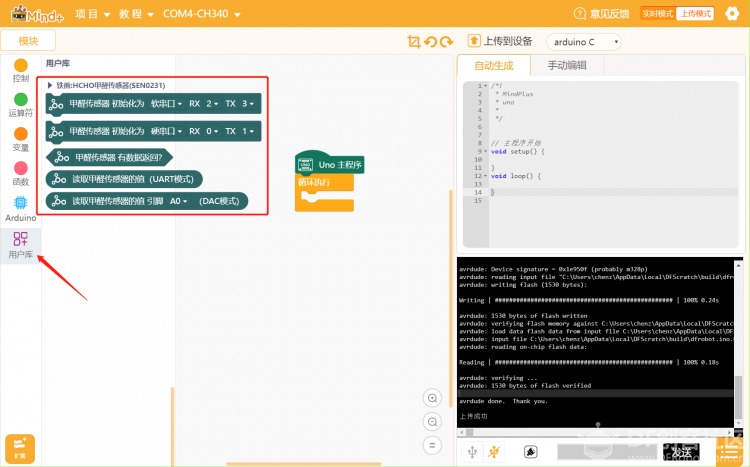
Task: Zoom out on the block workspace
Action: tap(432, 422)
